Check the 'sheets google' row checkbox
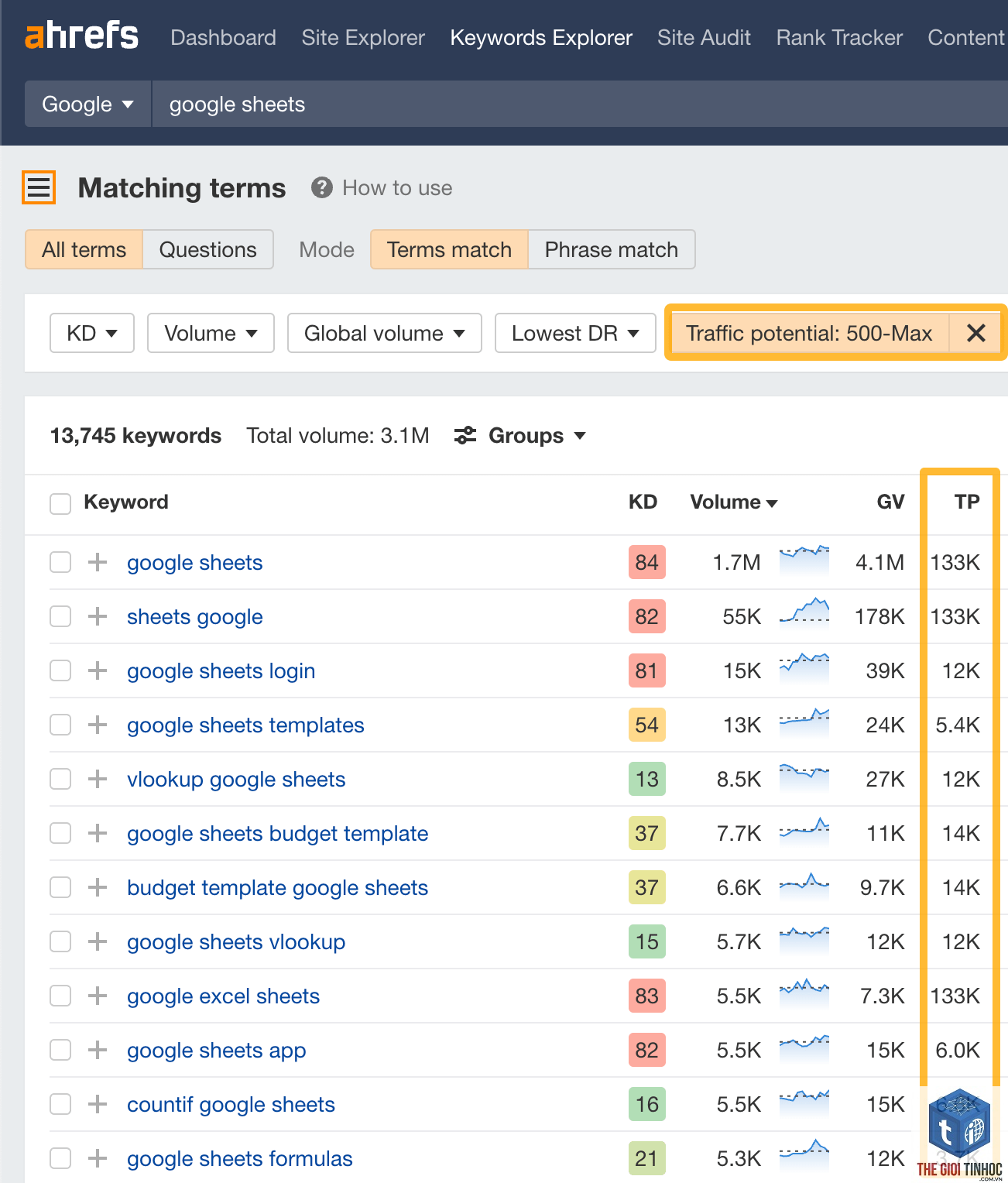Screen dimensions: 1008x1183 click(x=60, y=616)
